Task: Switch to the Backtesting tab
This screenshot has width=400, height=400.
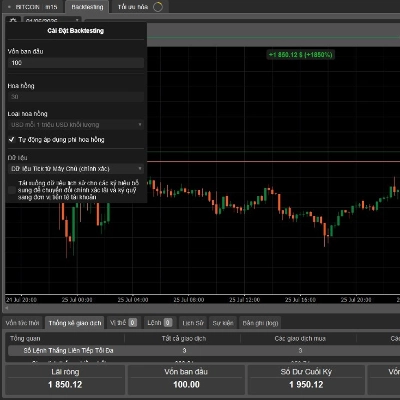Action: 87,7
